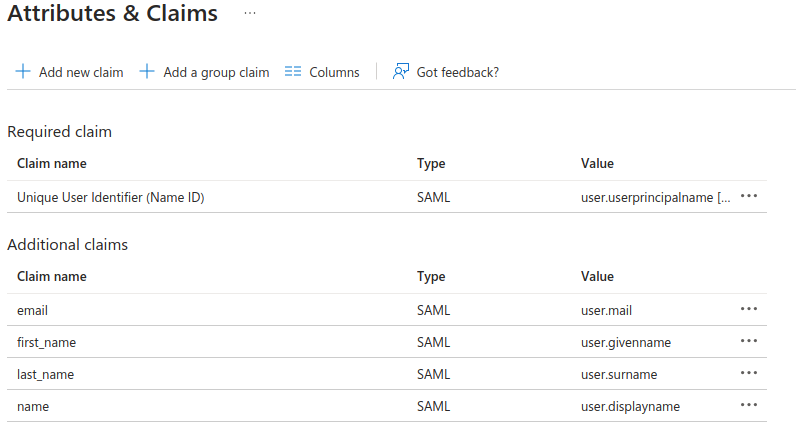Open the ellipsis menu for first_name claim
The height and width of the screenshot is (444, 796).
point(749,342)
